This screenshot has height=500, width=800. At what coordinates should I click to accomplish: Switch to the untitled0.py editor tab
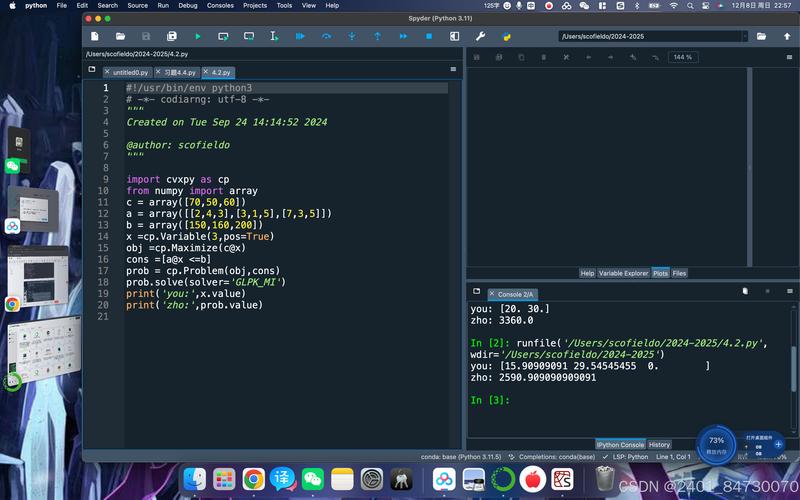129,73
